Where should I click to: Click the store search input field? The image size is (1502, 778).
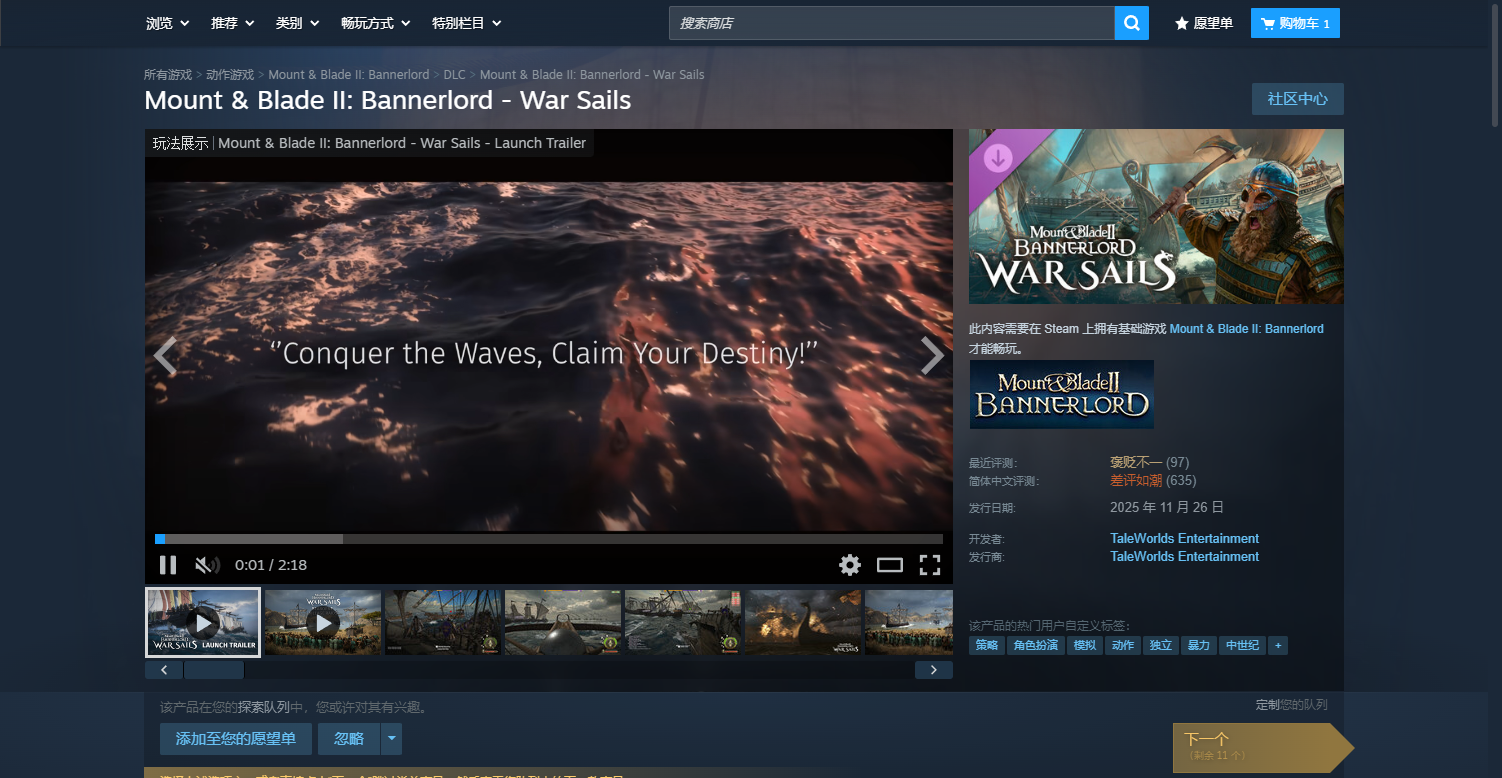(892, 23)
